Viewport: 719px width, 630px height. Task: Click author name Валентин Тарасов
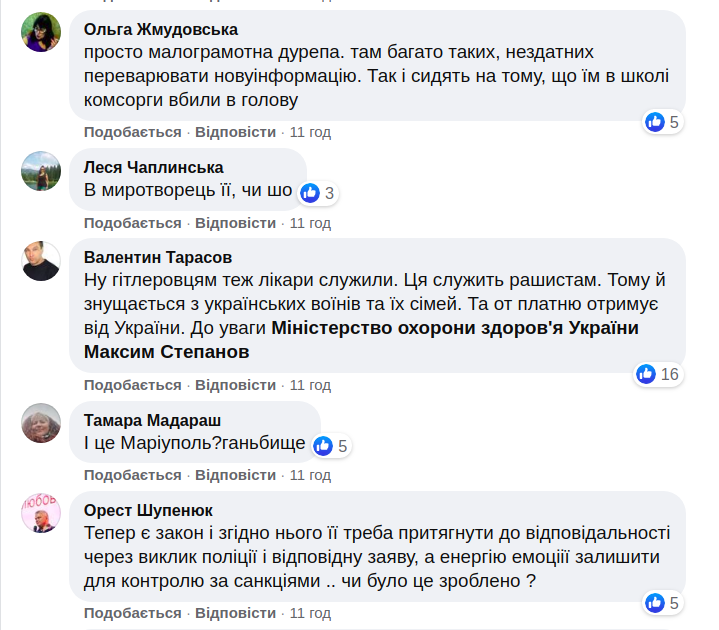tap(158, 257)
